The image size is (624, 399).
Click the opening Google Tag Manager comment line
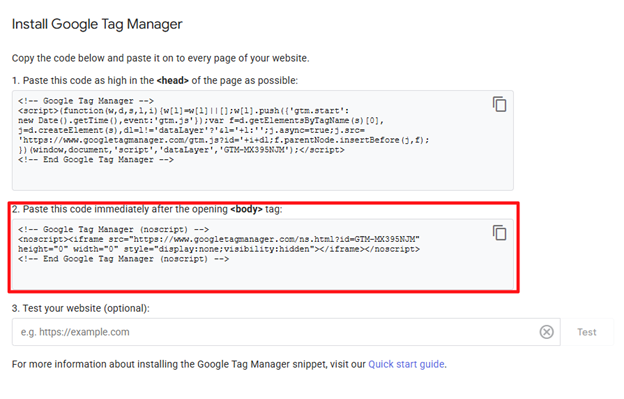pos(86,101)
